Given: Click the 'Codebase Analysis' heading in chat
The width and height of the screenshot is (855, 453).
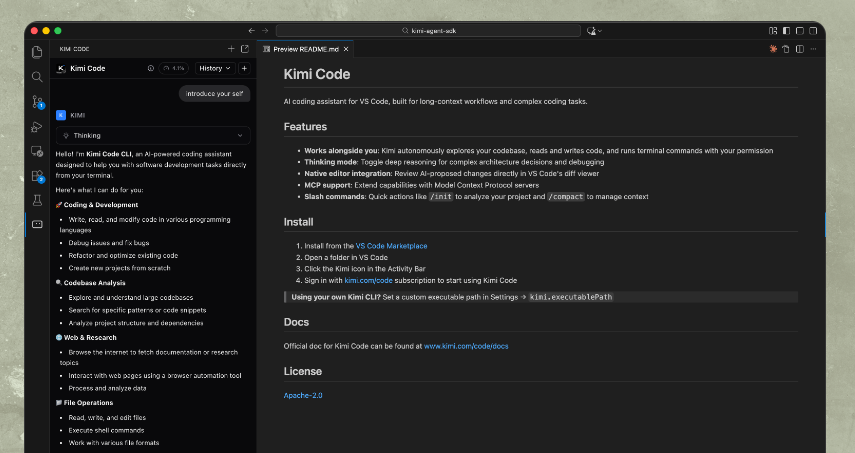Looking at the screenshot, I should coord(94,283).
